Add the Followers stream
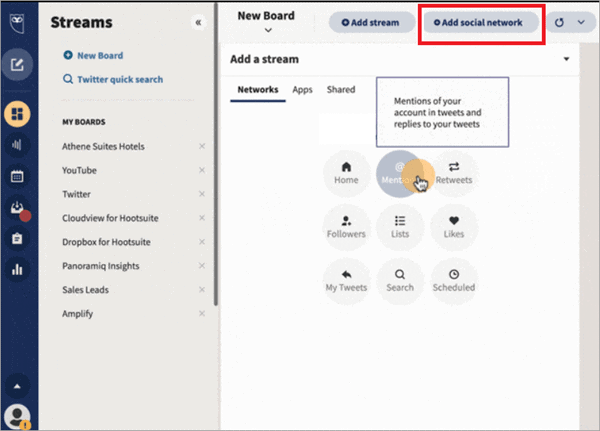Image resolution: width=600 pixels, height=431 pixels. point(346,227)
